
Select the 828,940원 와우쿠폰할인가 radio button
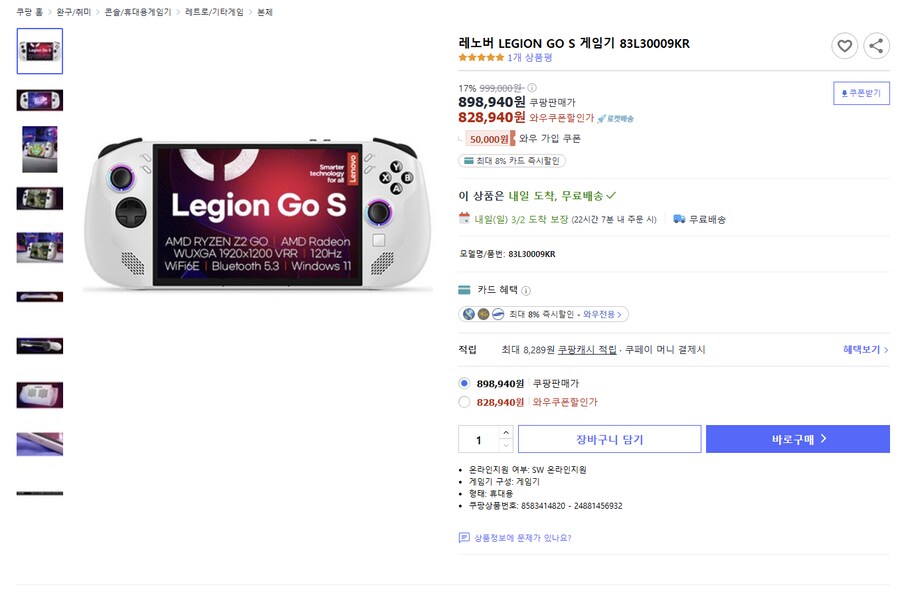click(x=463, y=401)
